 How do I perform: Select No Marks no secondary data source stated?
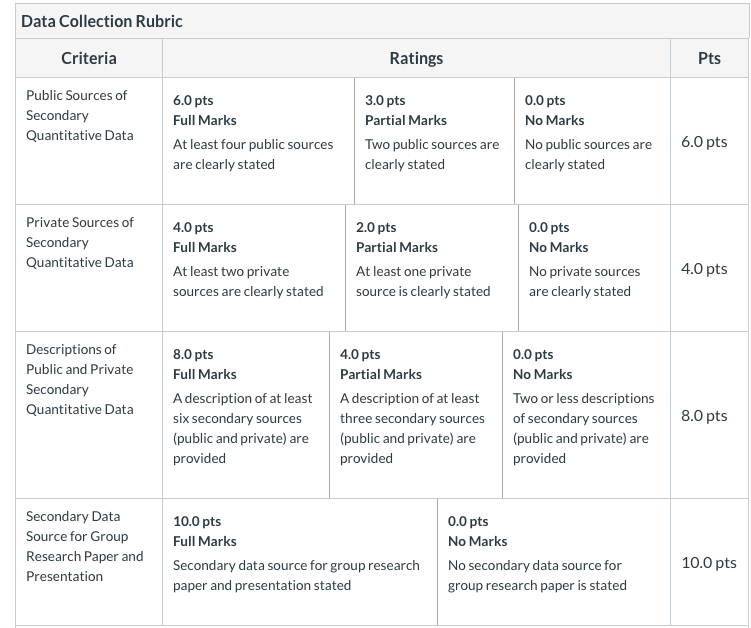click(554, 562)
